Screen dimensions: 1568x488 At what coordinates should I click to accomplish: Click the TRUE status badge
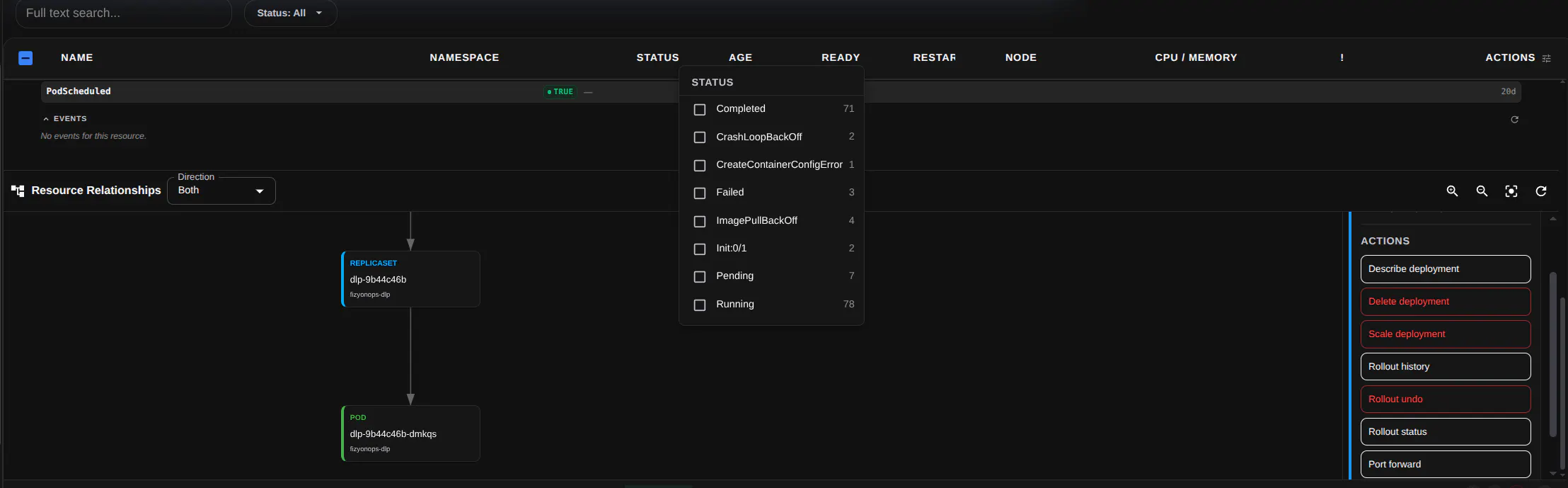tap(560, 92)
